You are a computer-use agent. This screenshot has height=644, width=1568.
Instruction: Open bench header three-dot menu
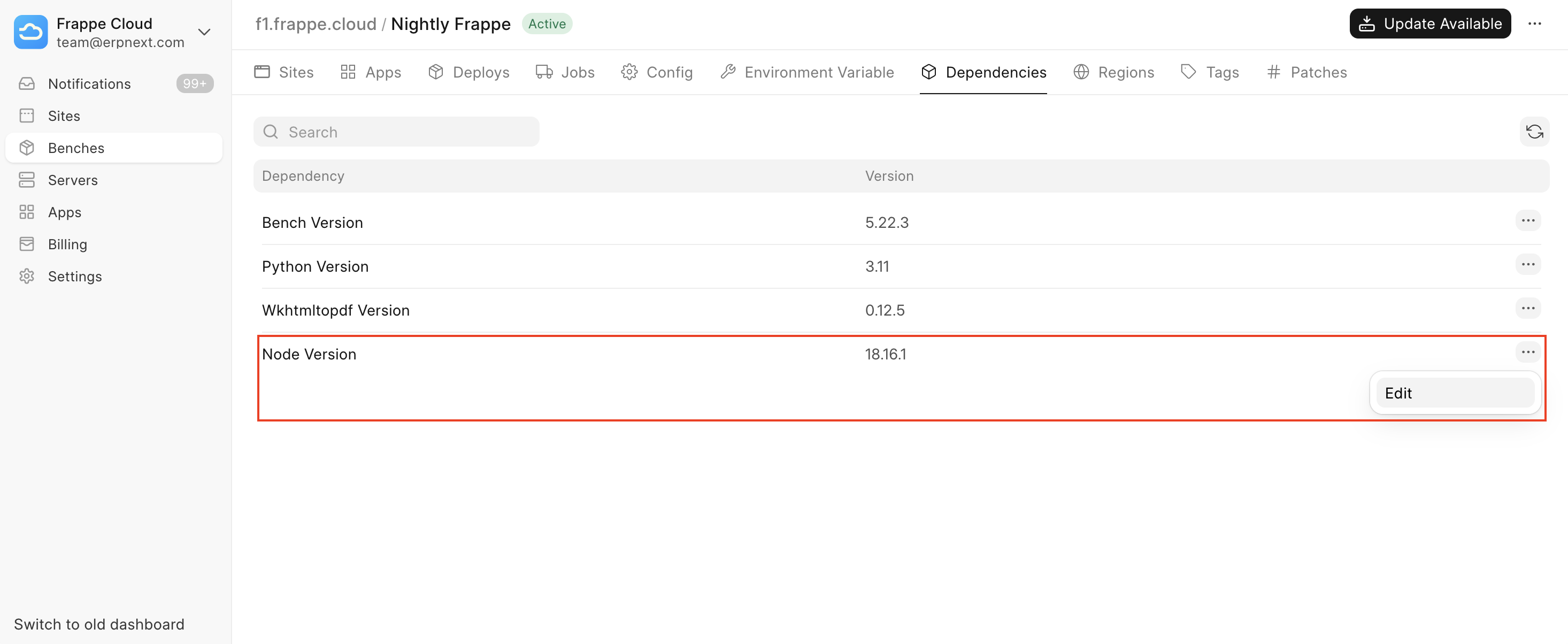tap(1534, 24)
